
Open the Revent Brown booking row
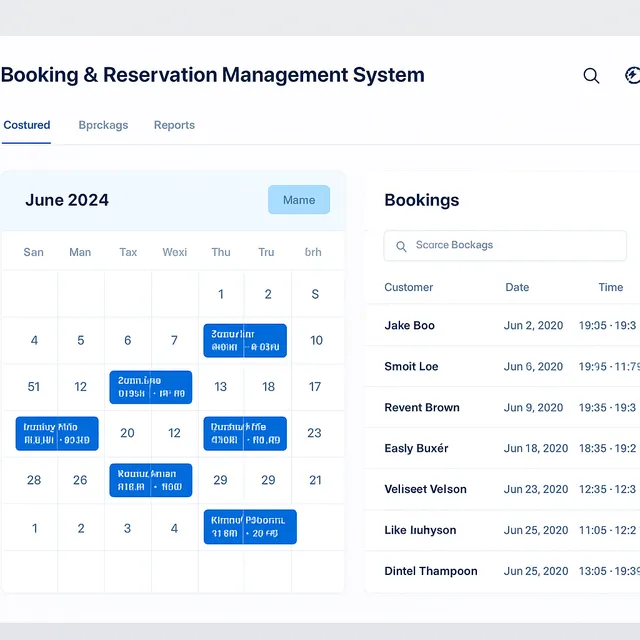click(x=502, y=407)
